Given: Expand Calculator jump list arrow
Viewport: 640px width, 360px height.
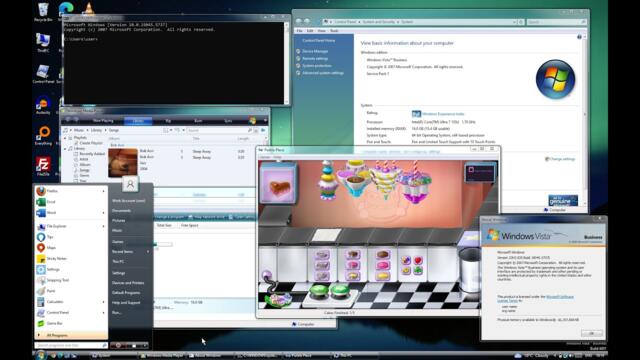Looking at the screenshot, I should (x=103, y=302).
